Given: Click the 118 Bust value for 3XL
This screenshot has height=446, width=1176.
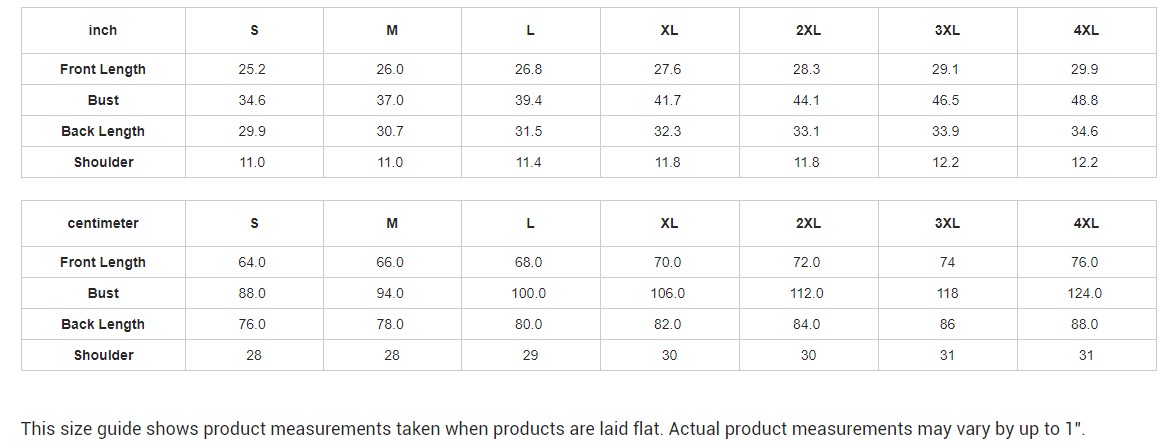Looking at the screenshot, I should 947,293.
